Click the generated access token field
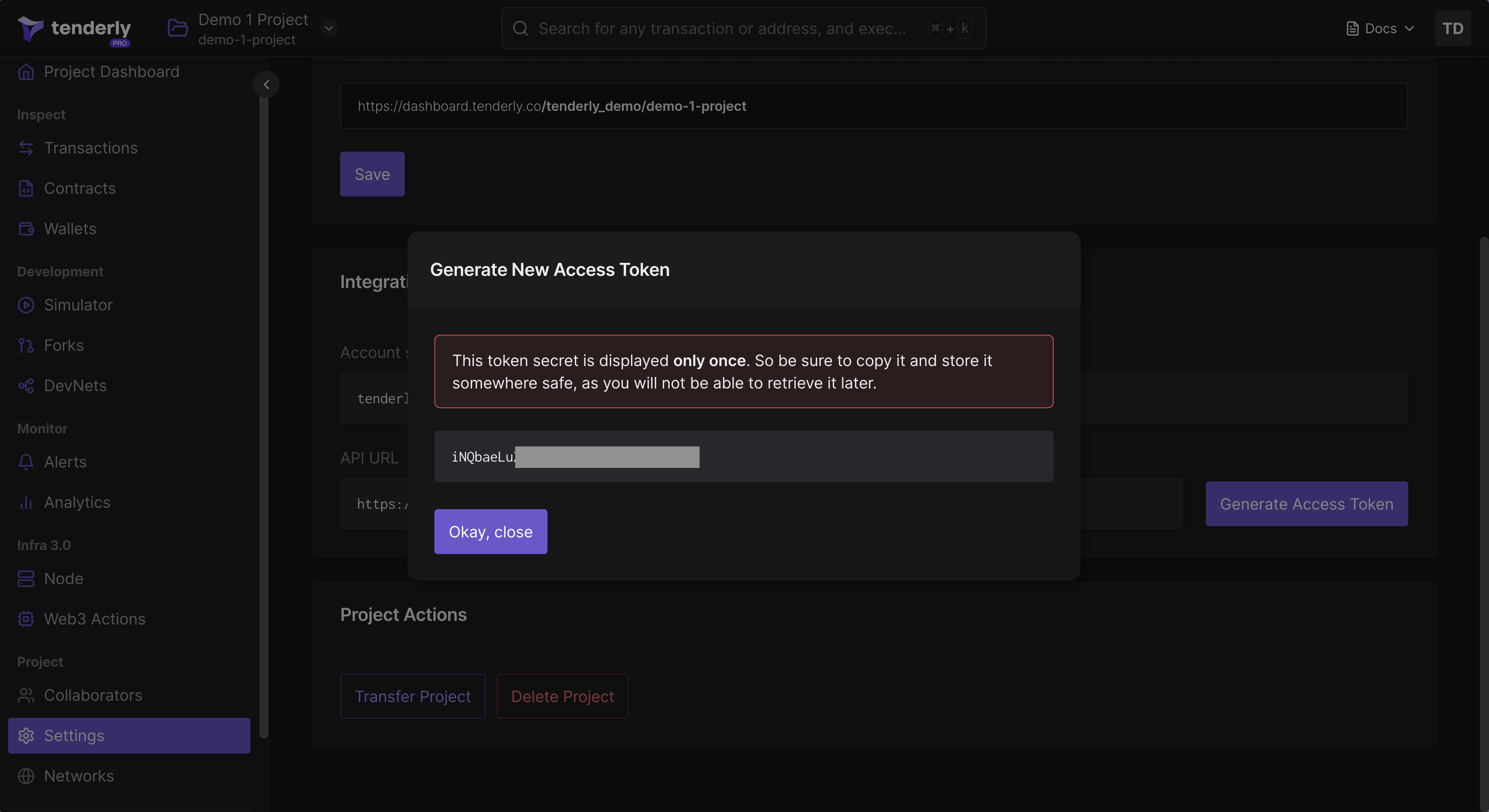 pyautogui.click(x=743, y=457)
